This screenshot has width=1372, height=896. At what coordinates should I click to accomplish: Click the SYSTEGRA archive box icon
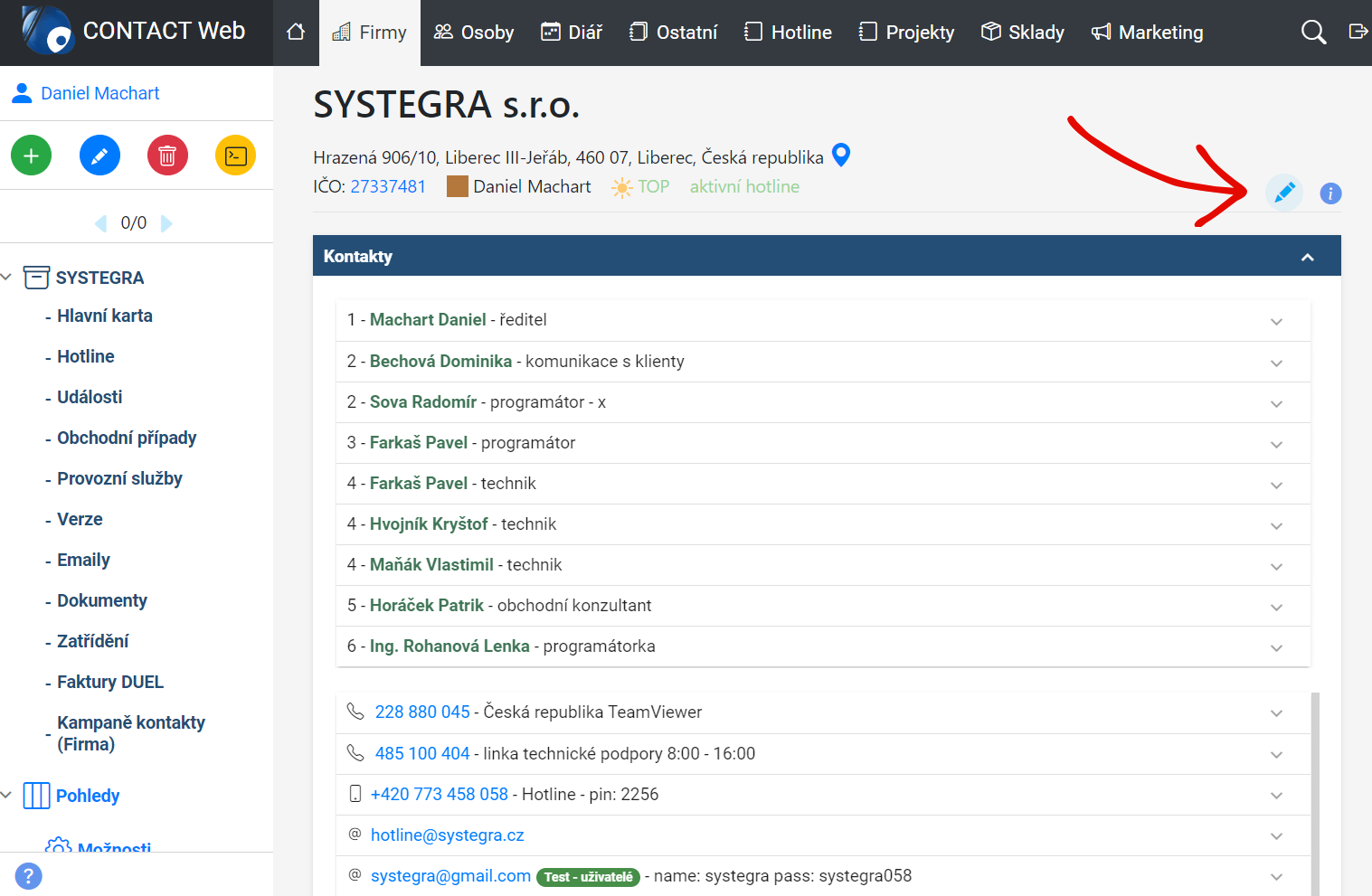point(36,278)
